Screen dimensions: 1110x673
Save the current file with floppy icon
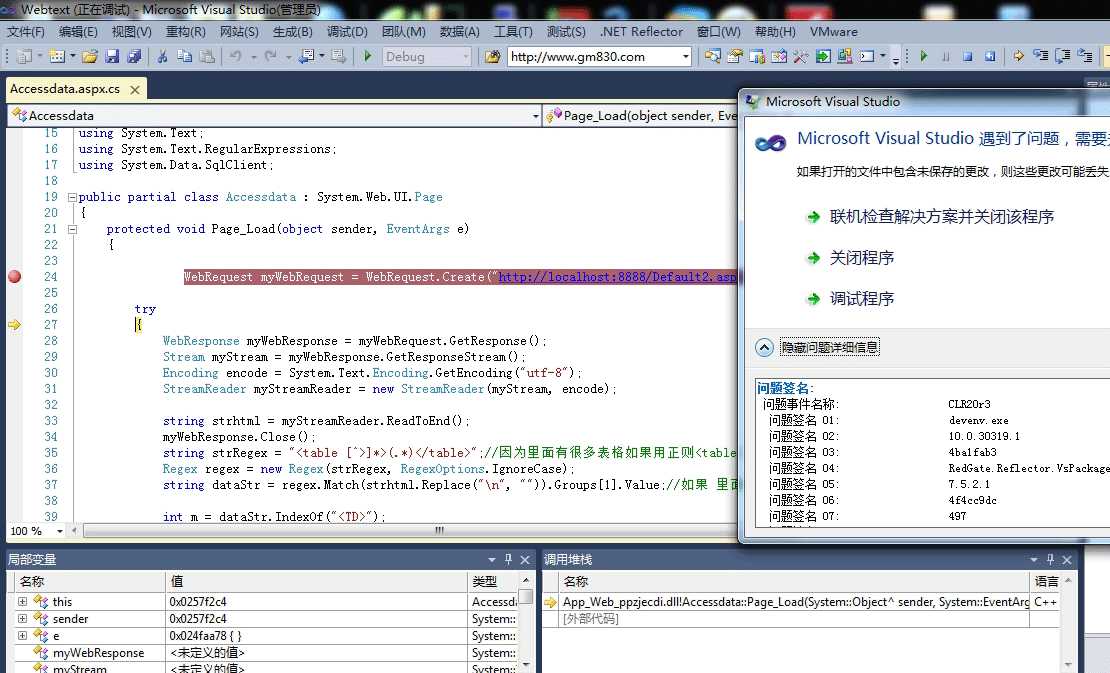[x=112, y=57]
